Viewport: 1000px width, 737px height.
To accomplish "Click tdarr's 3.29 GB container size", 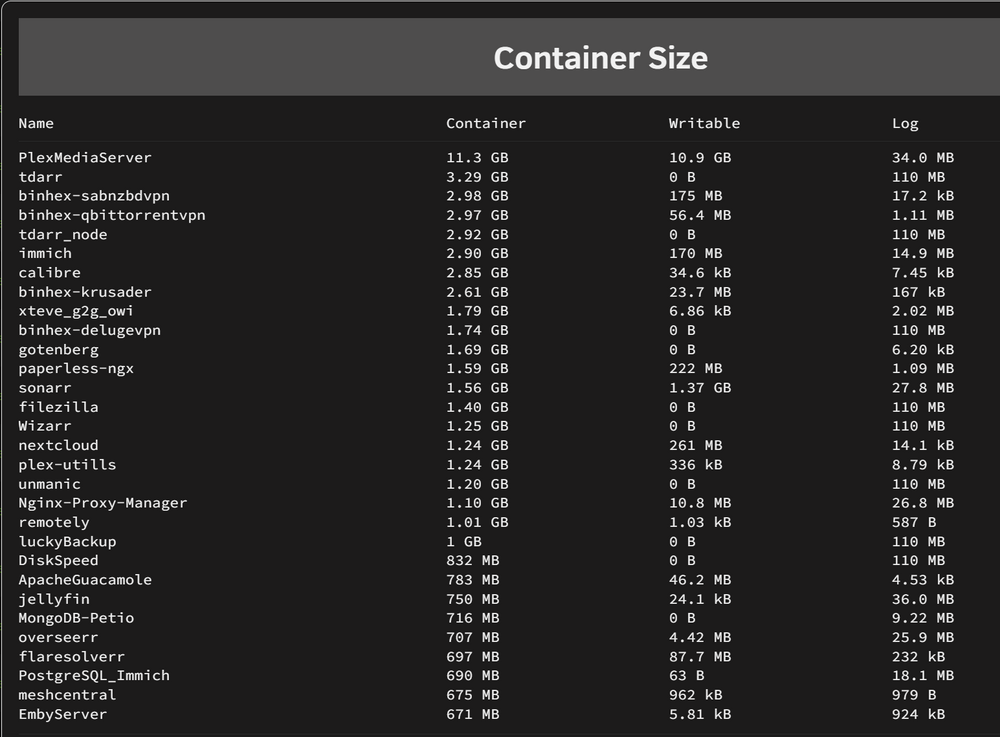I will click(477, 177).
